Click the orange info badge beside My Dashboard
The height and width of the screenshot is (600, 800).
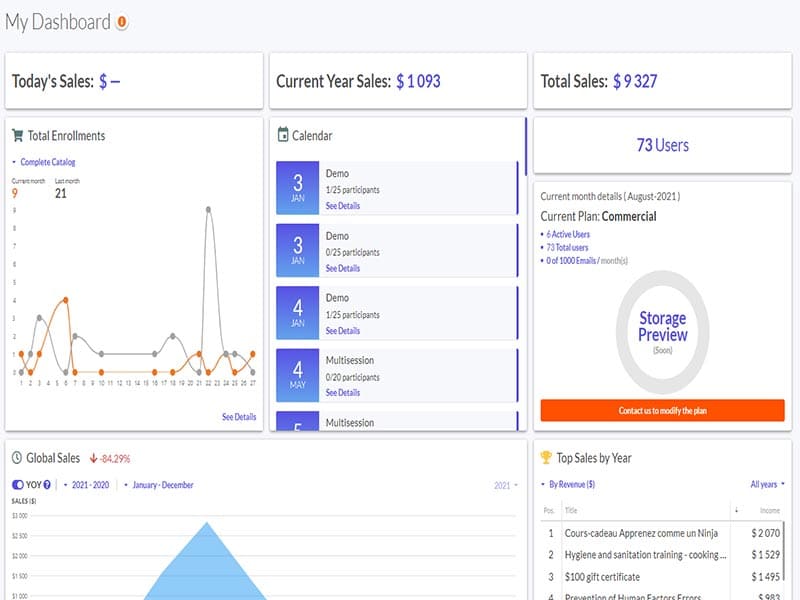point(122,22)
